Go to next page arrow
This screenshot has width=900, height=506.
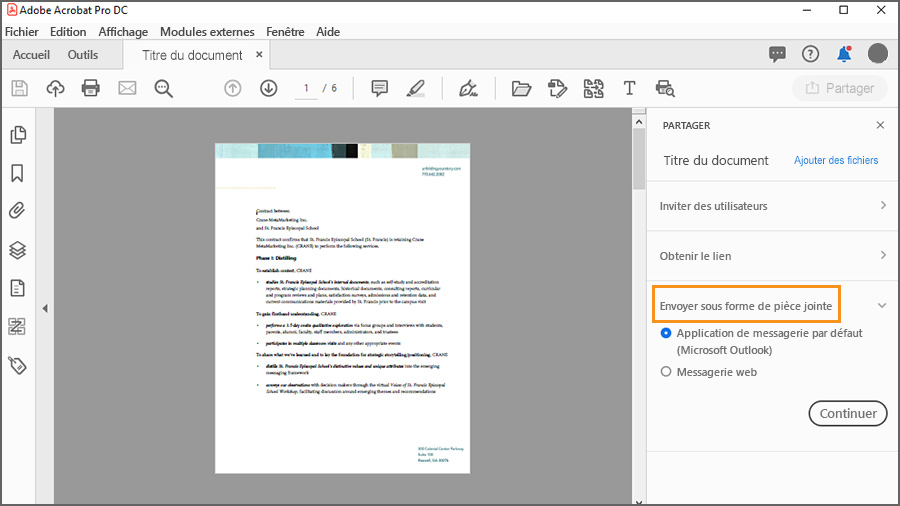click(x=269, y=88)
